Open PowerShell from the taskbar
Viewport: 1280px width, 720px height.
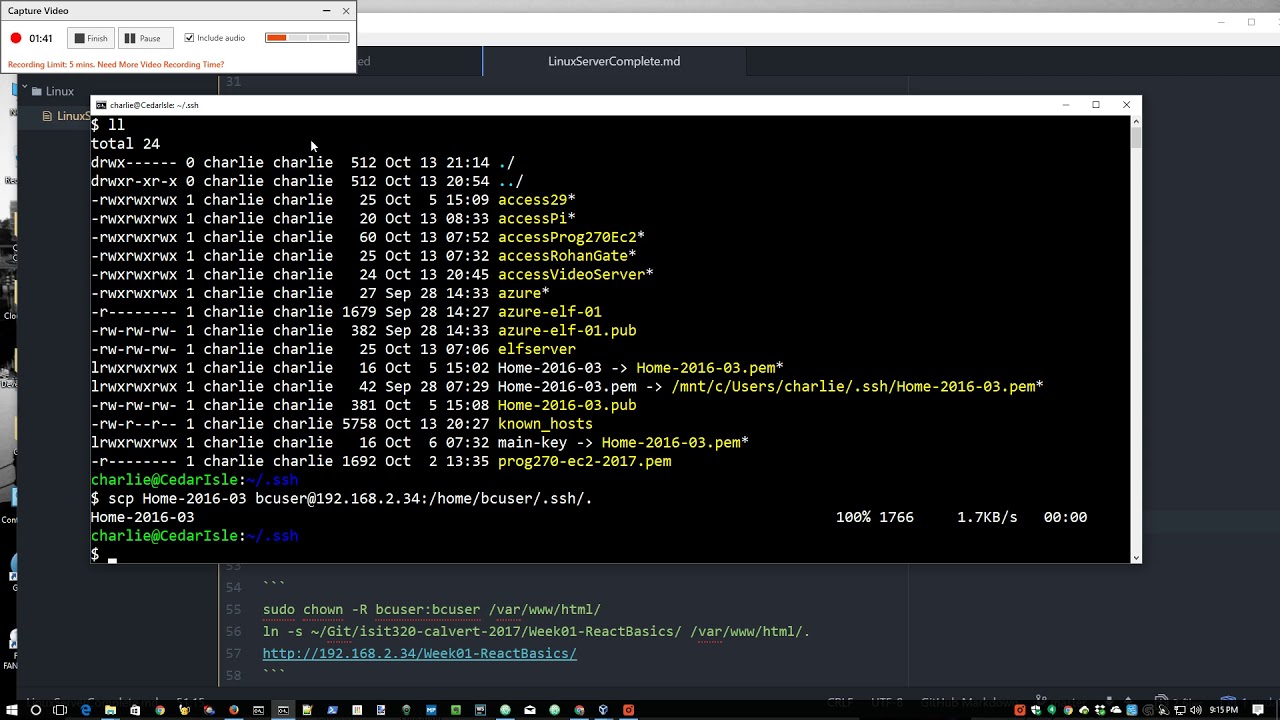click(x=332, y=710)
